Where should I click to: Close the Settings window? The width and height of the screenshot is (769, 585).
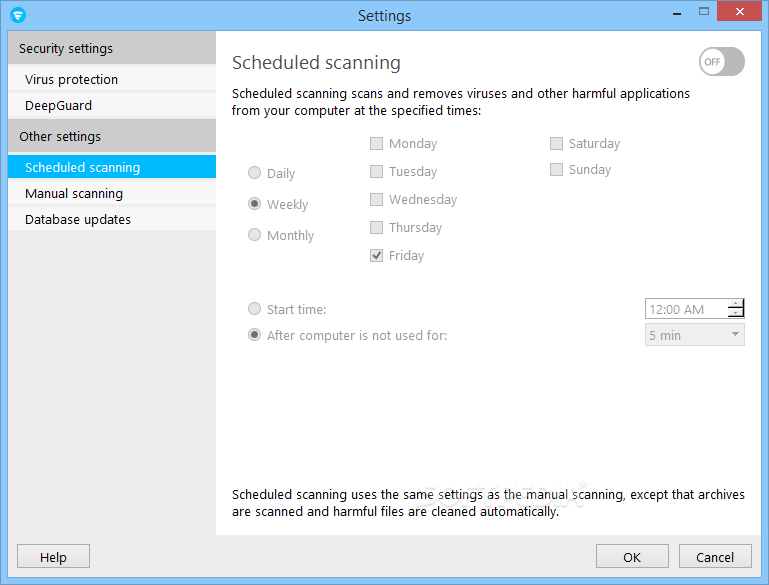740,11
